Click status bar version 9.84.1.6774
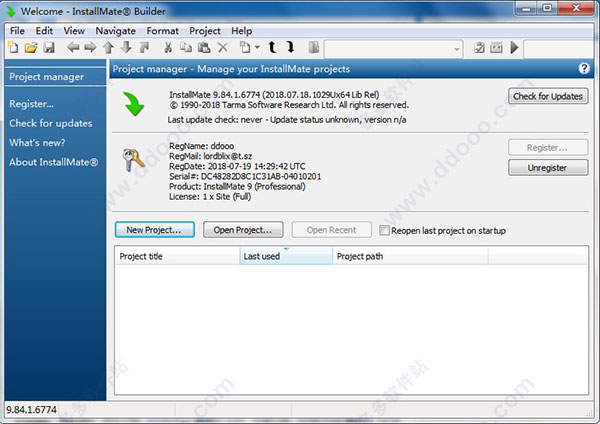 pyautogui.click(x=31, y=410)
